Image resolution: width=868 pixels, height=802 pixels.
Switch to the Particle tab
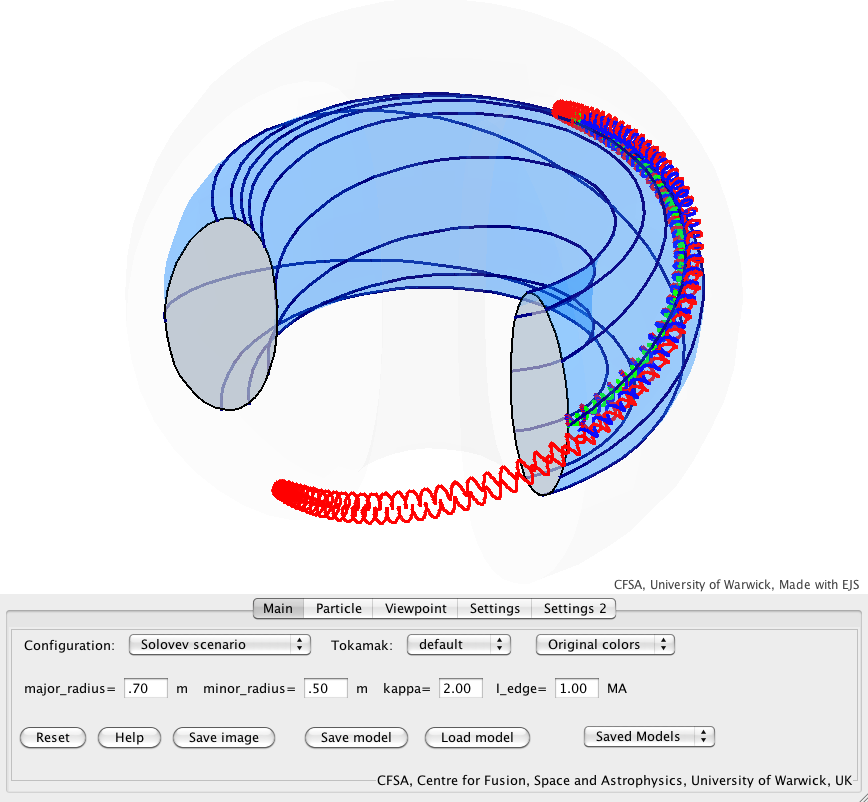pyautogui.click(x=338, y=608)
